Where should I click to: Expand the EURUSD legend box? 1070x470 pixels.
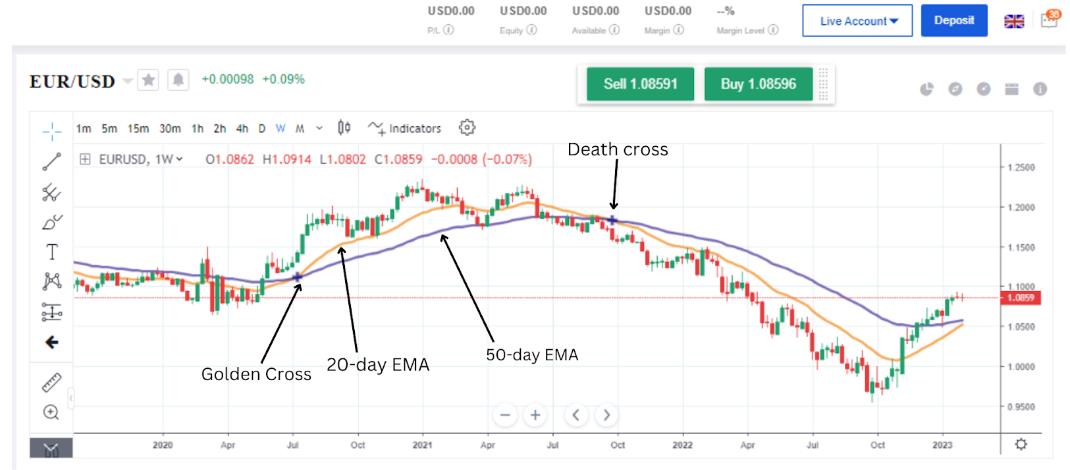tap(85, 159)
